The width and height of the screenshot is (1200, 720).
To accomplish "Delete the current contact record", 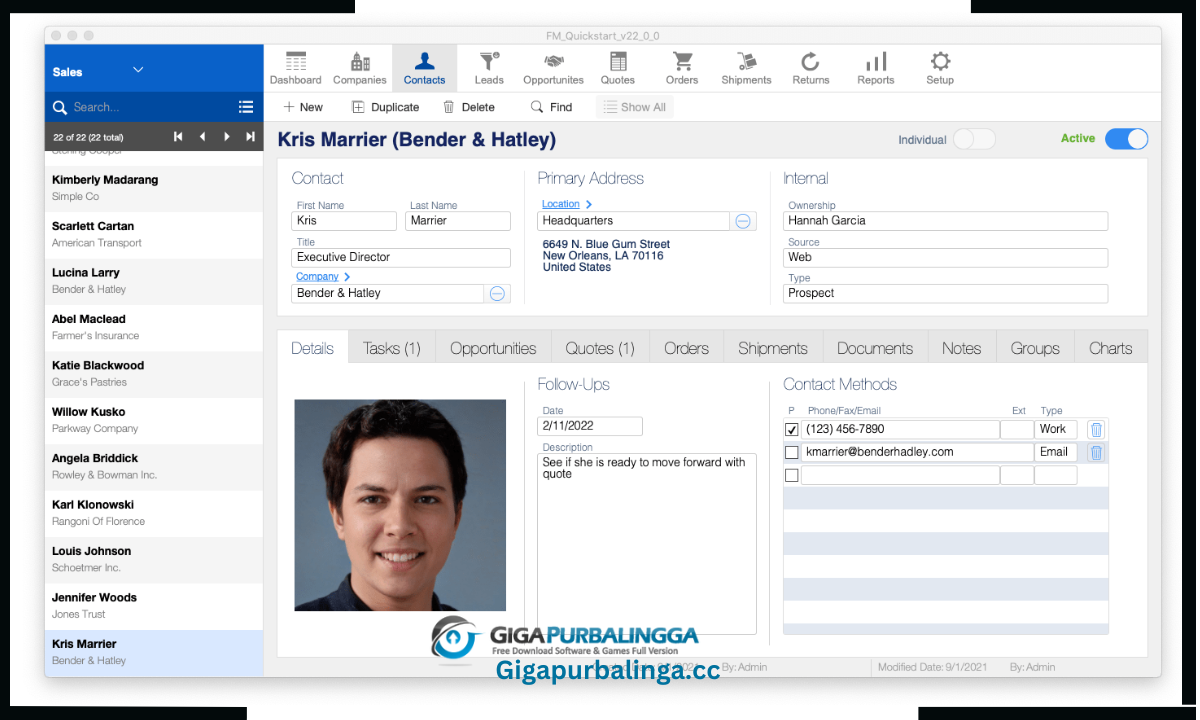I will point(469,107).
